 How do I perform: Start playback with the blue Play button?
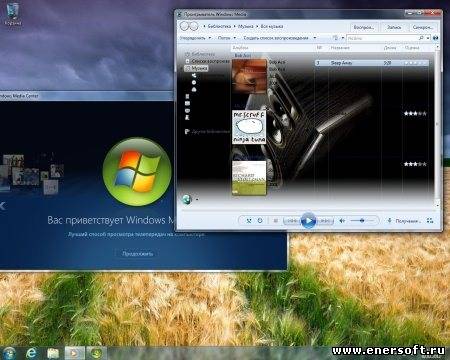308,220
